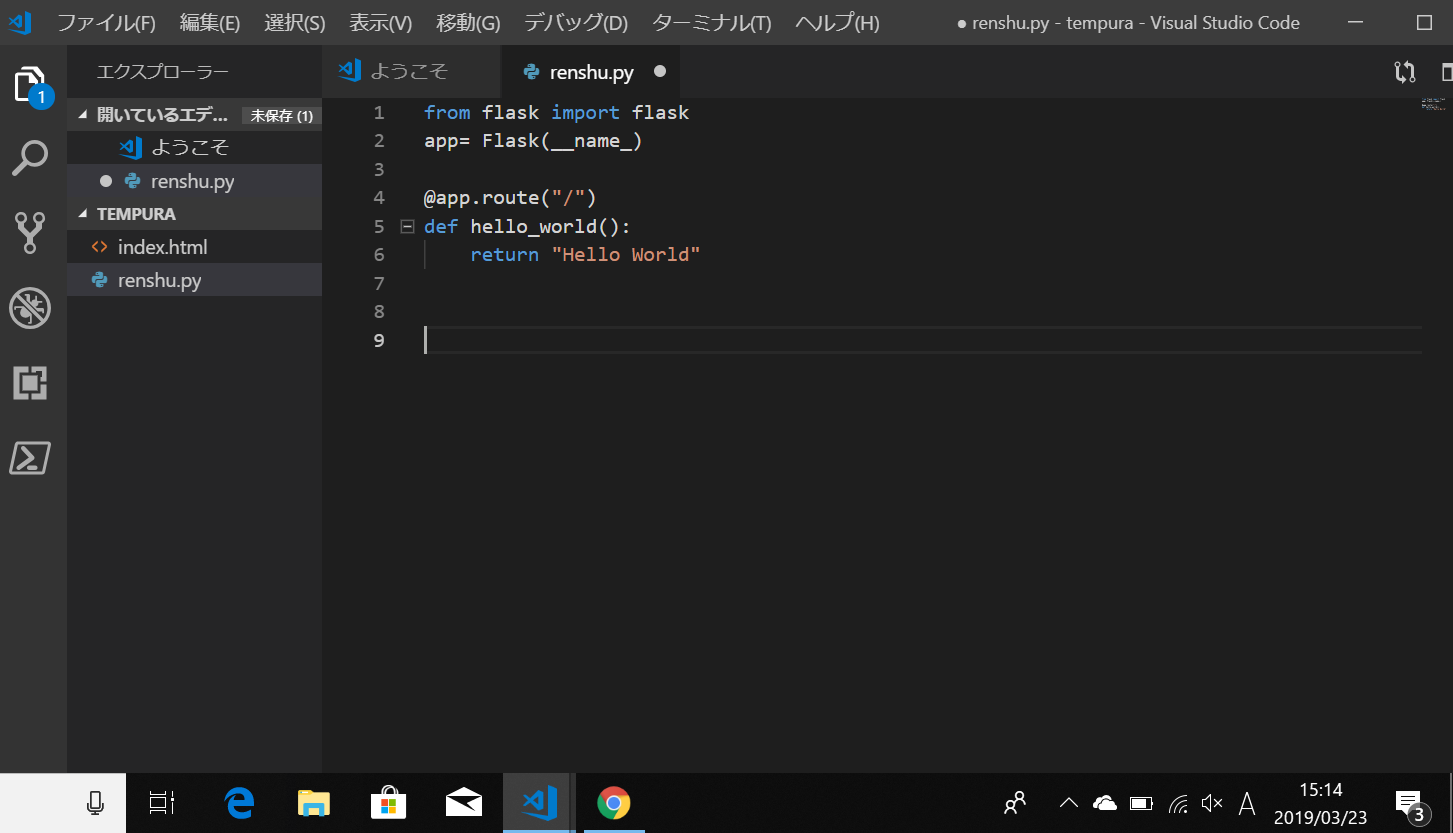This screenshot has height=833, width=1453.
Task: Click the unsaved dot on renshu.py tab
Action: 659,72
